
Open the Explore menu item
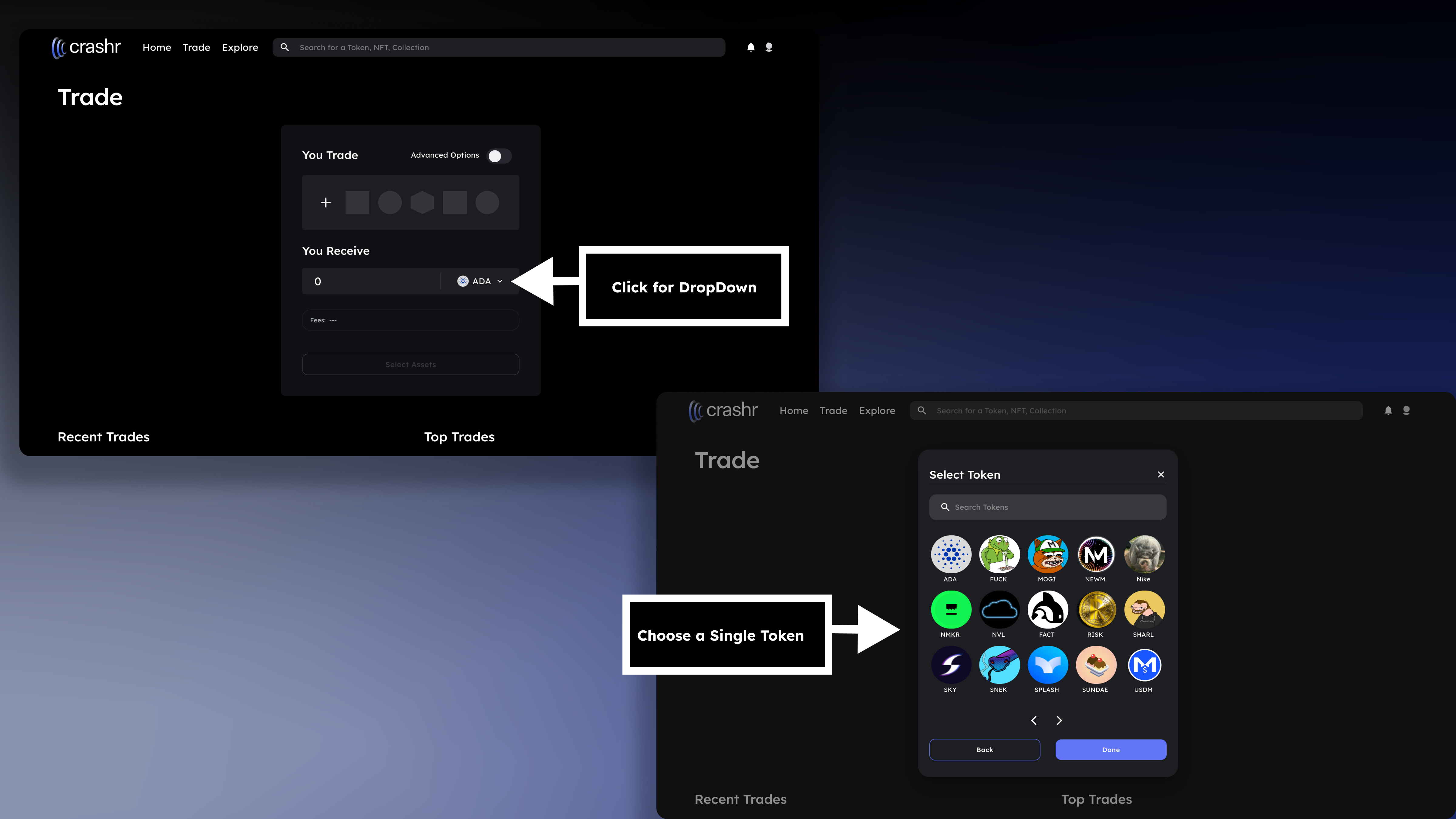coord(240,47)
